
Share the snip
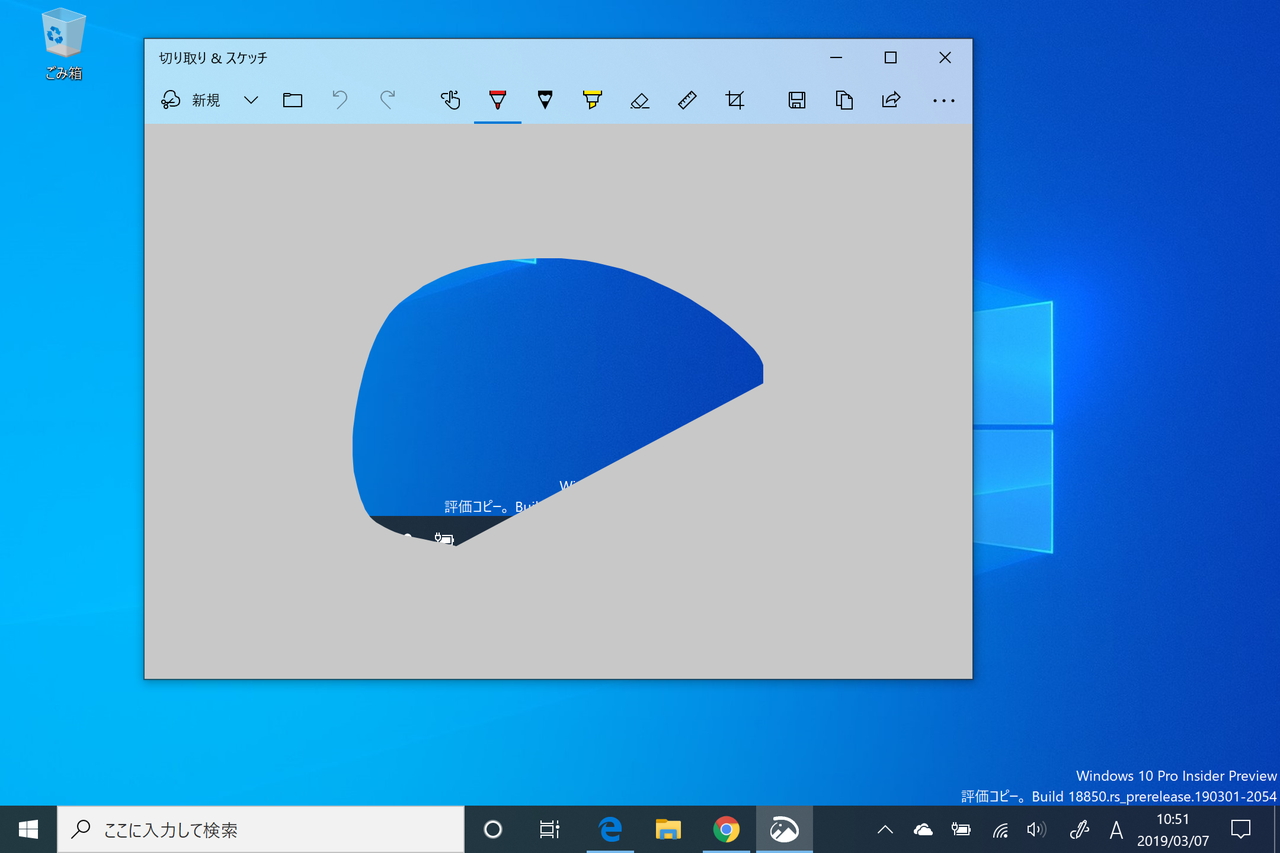click(x=891, y=100)
